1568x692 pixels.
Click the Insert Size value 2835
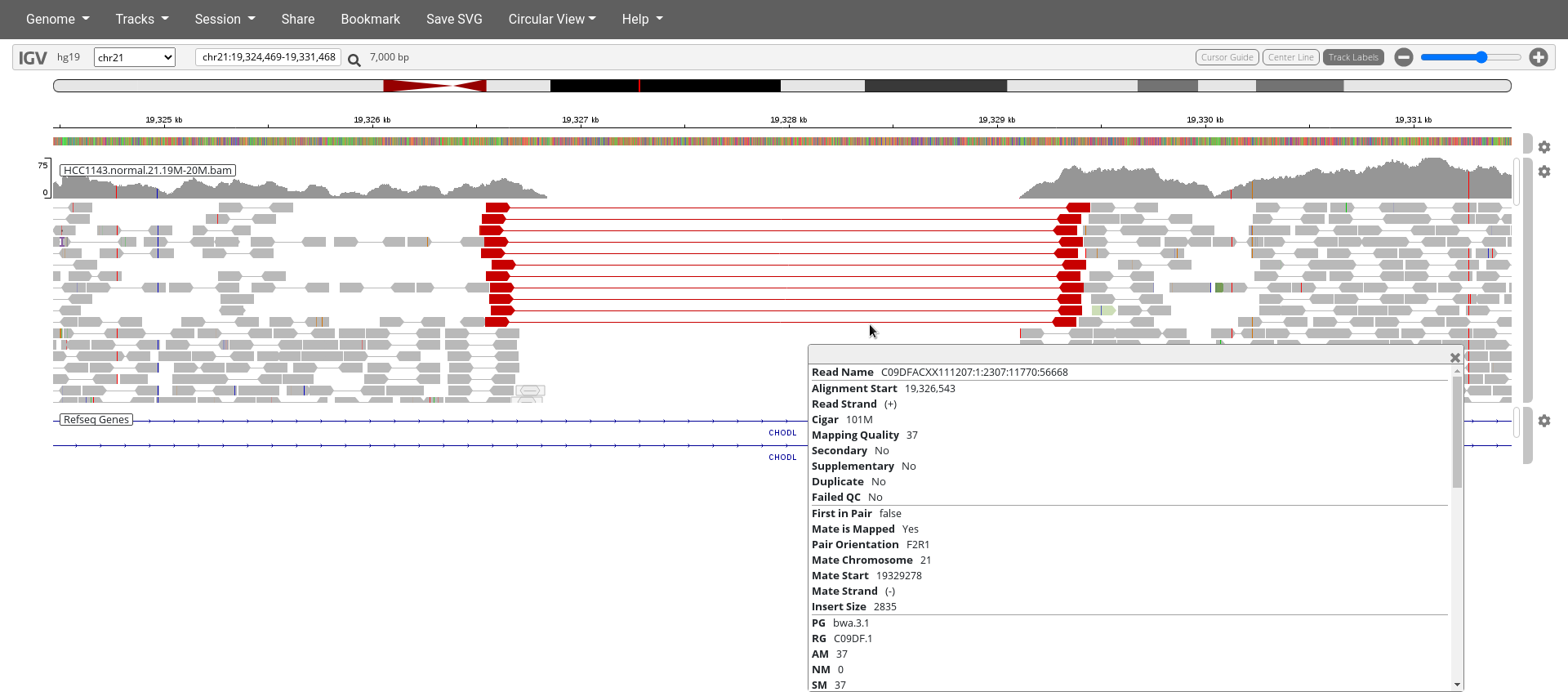click(x=884, y=606)
